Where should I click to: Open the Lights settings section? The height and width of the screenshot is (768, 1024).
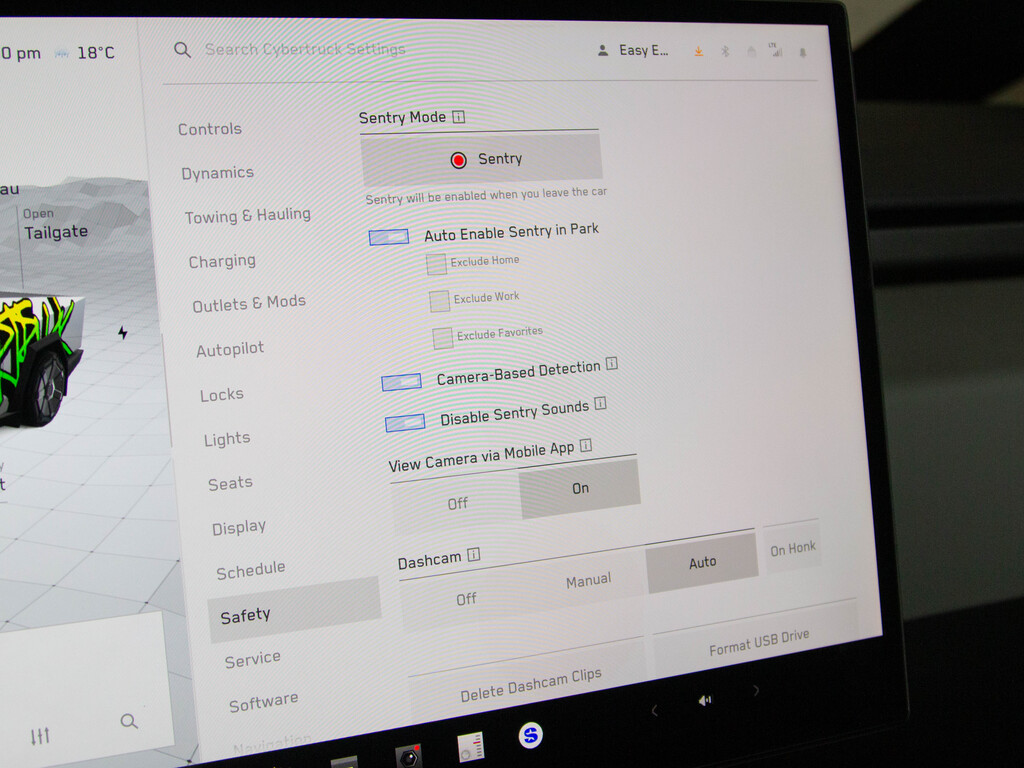pyautogui.click(x=227, y=439)
